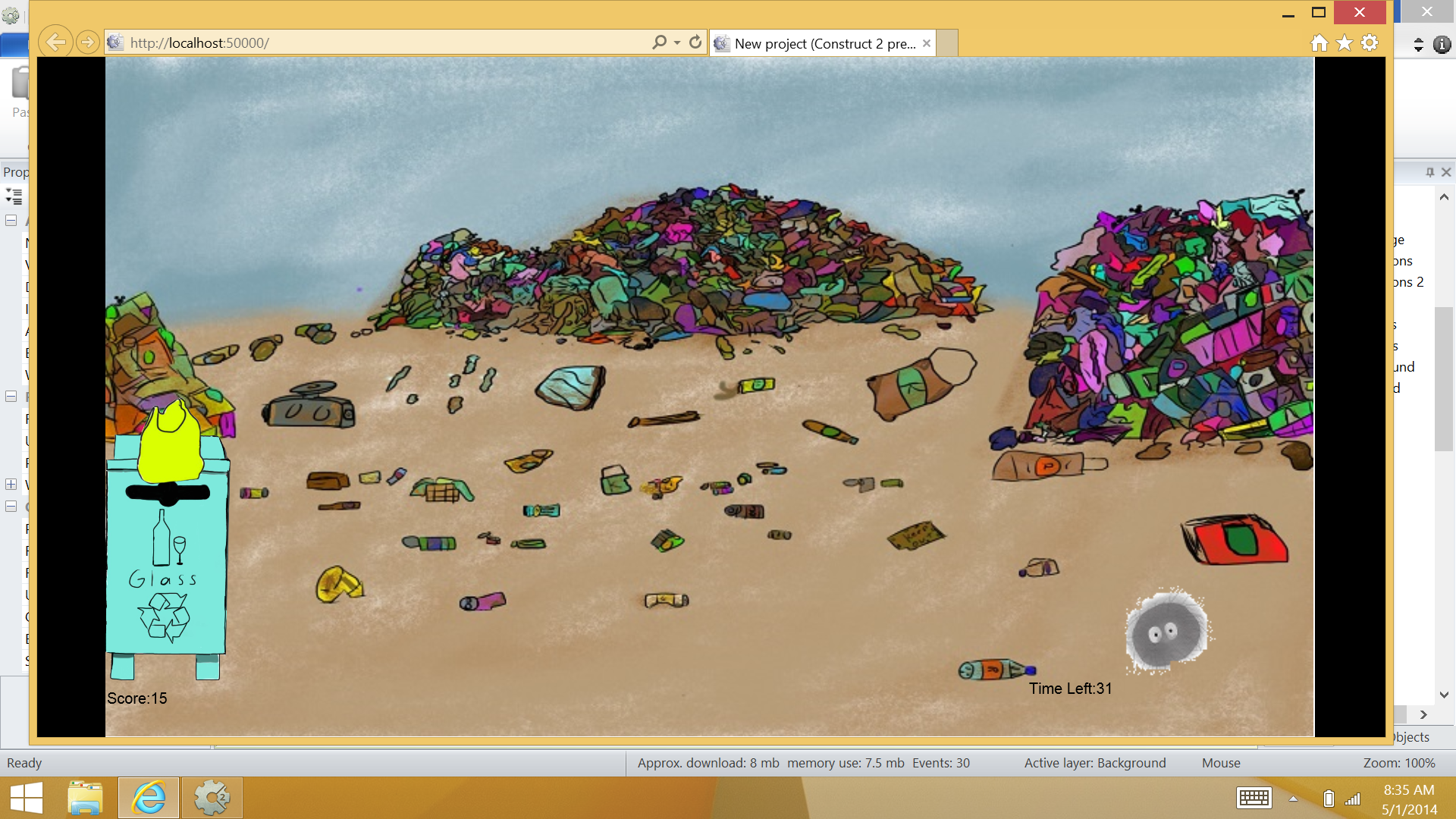Click the search magnifier in address bar
This screenshot has height=819, width=1456.
tap(659, 42)
